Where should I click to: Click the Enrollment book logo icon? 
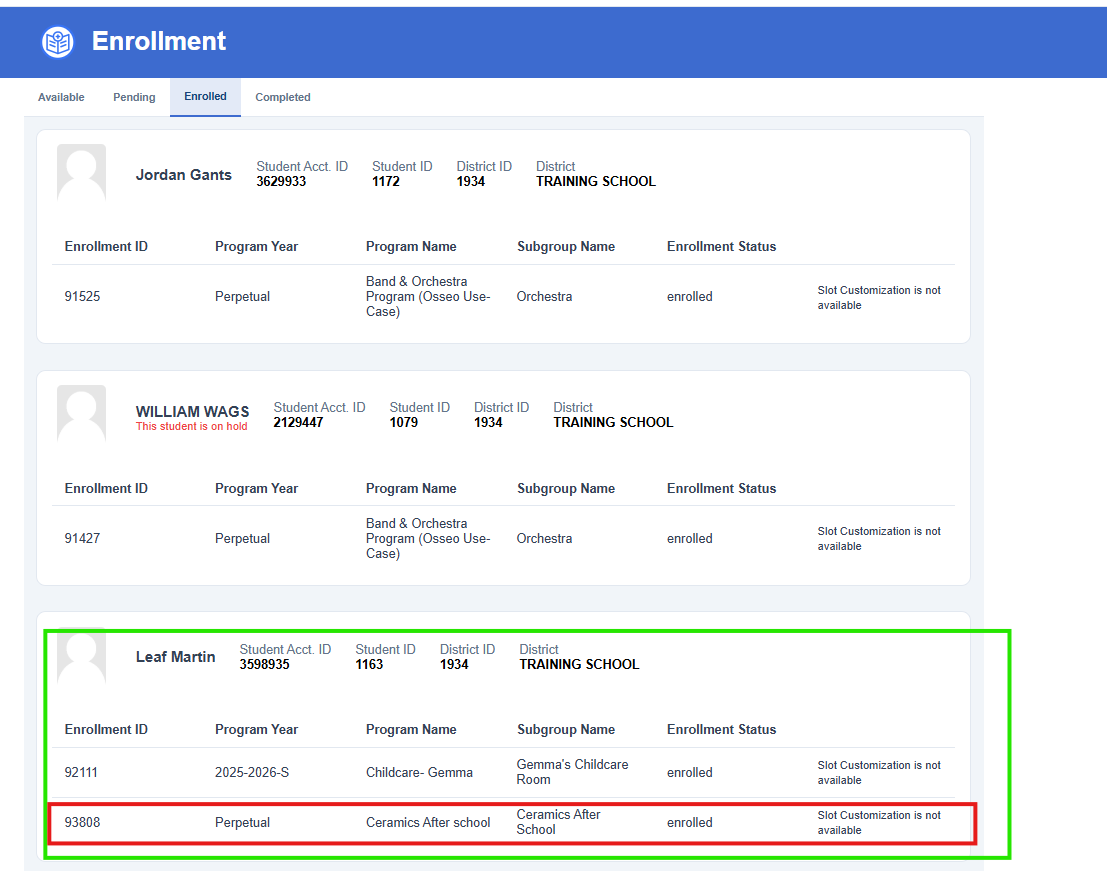[x=58, y=42]
